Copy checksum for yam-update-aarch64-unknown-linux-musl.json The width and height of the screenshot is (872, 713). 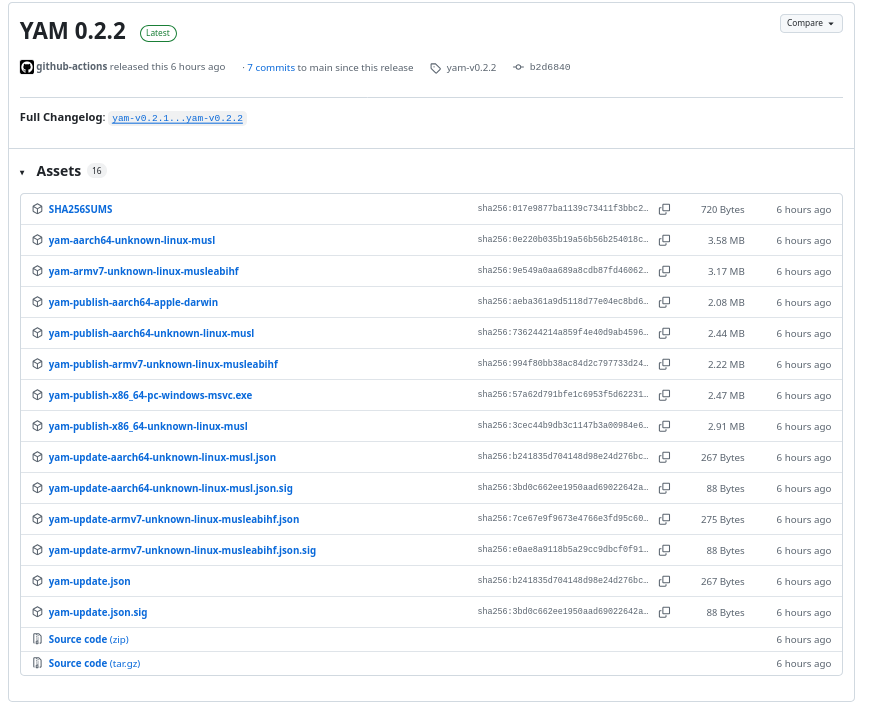coord(664,457)
